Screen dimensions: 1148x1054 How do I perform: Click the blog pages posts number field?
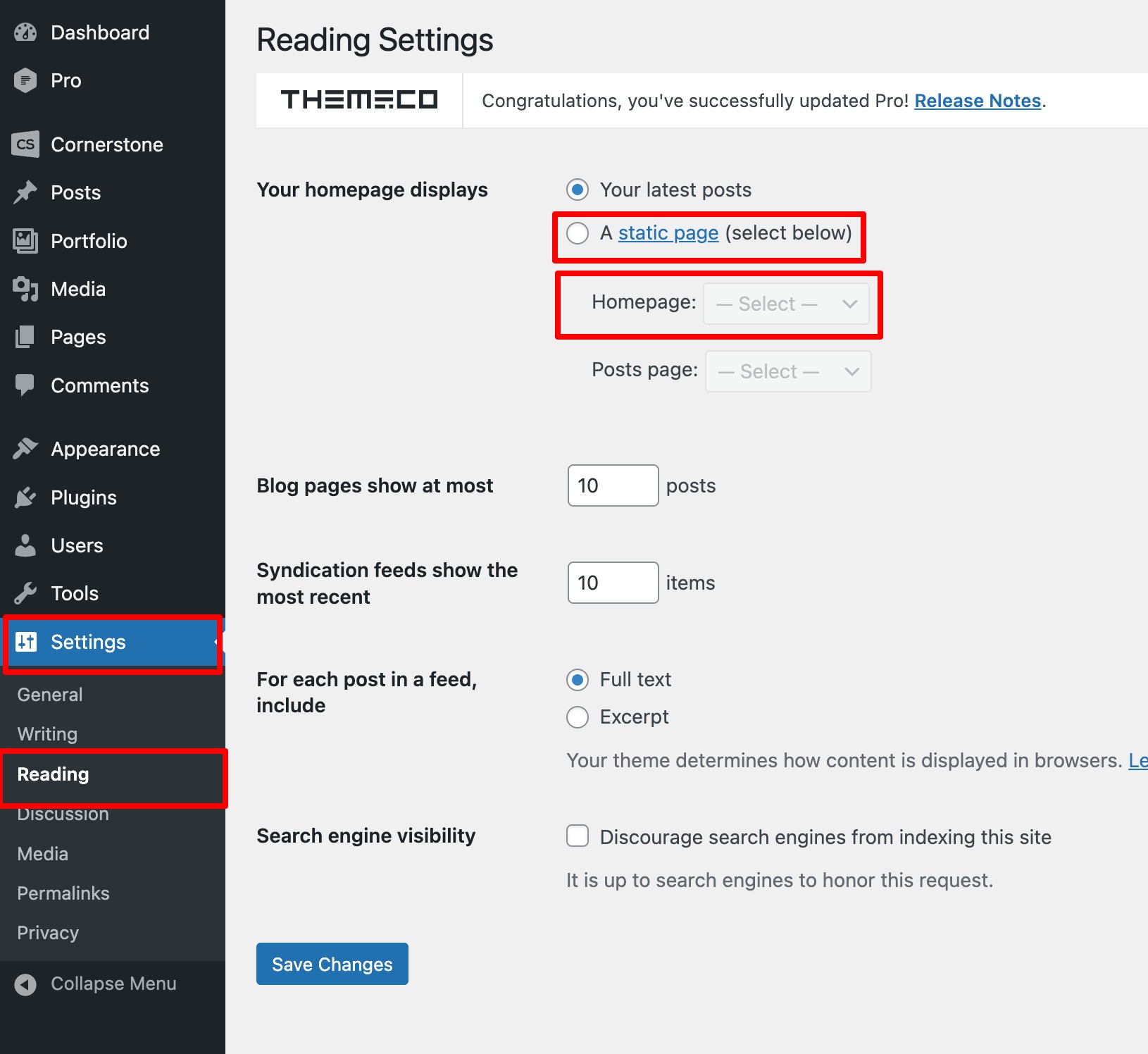pos(613,485)
